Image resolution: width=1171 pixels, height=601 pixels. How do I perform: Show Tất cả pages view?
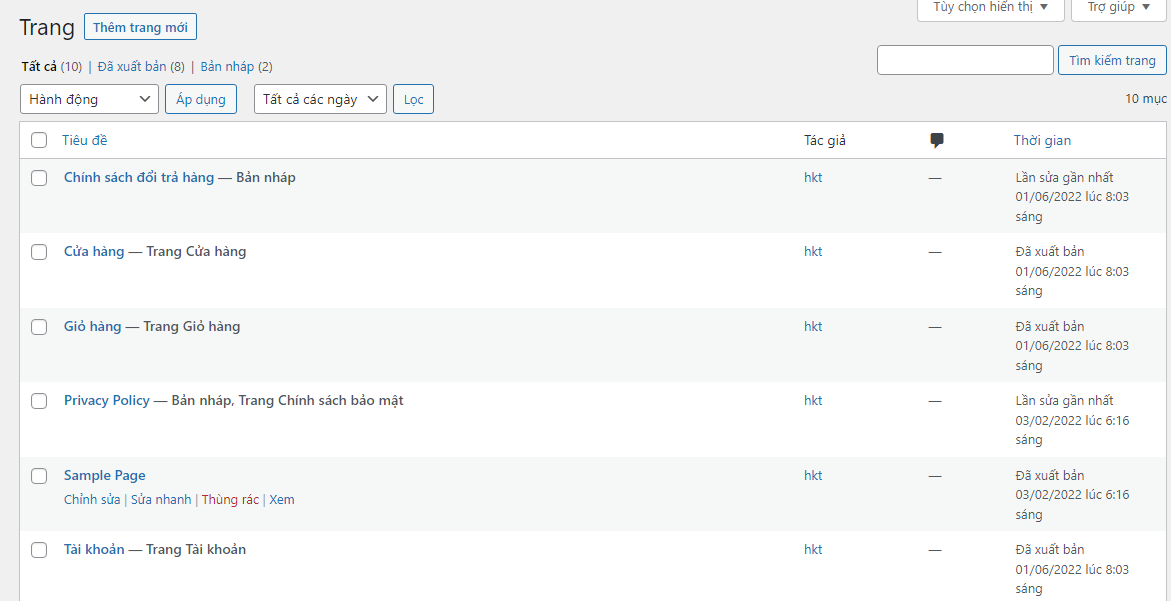pos(40,67)
